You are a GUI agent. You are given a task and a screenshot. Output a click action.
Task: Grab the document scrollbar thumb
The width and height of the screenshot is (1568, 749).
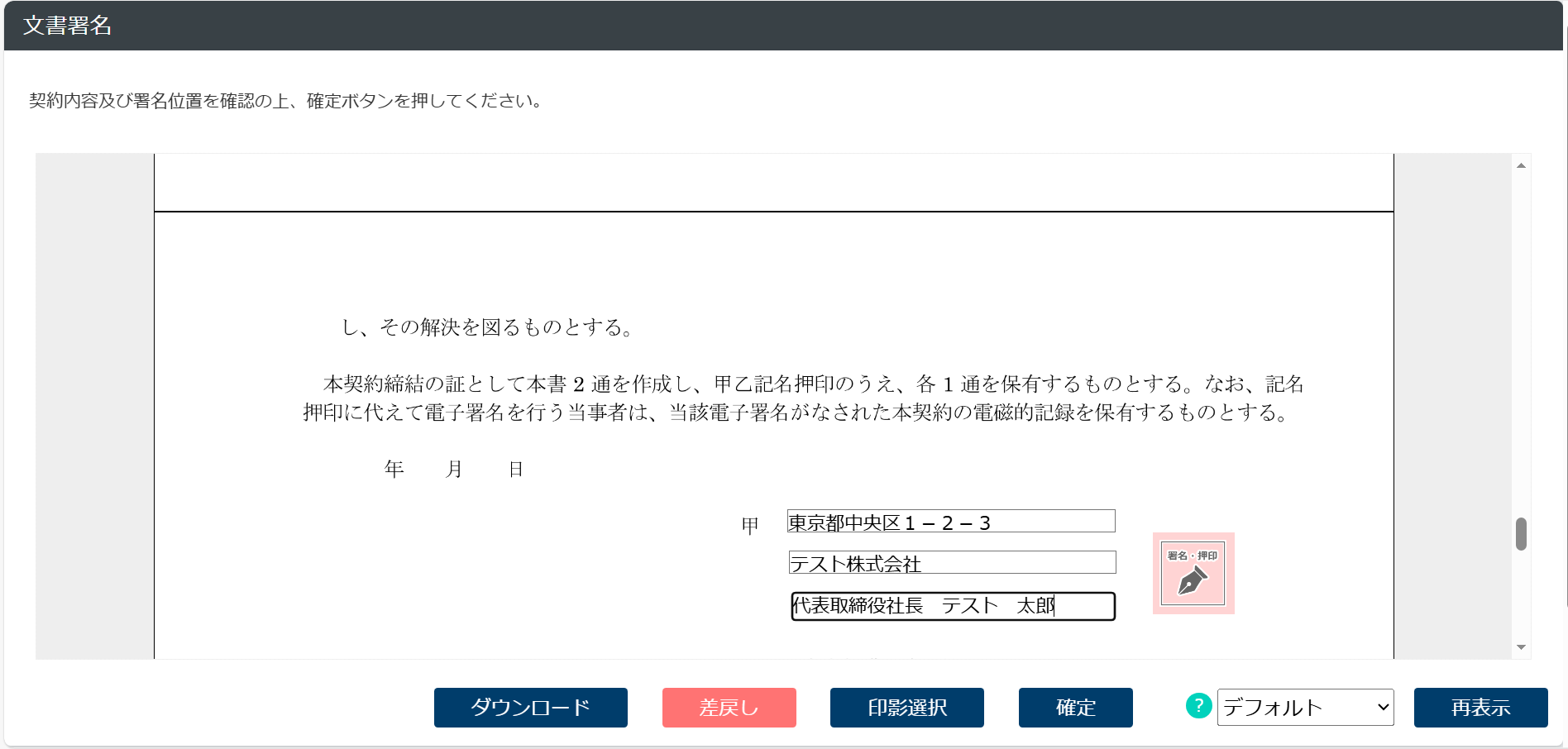coord(1521,534)
